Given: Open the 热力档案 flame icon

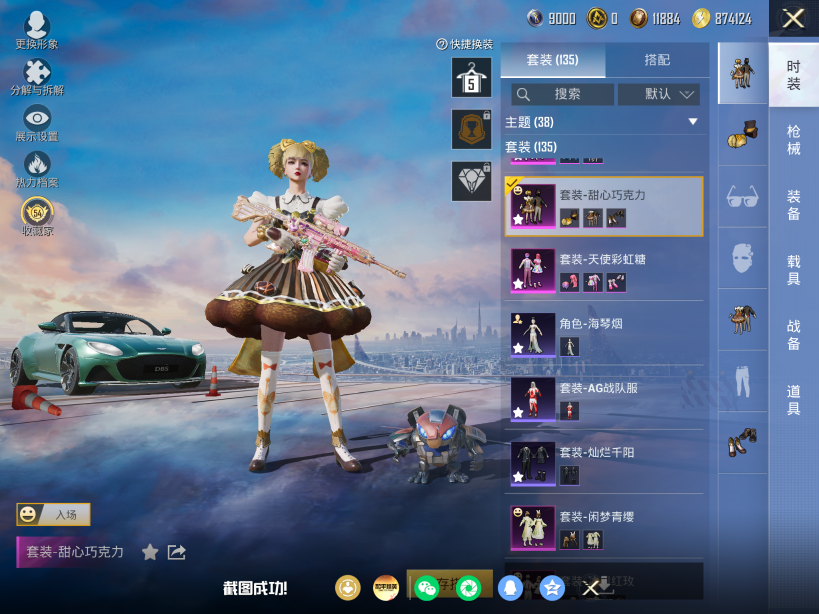Looking at the screenshot, I should point(37,170).
